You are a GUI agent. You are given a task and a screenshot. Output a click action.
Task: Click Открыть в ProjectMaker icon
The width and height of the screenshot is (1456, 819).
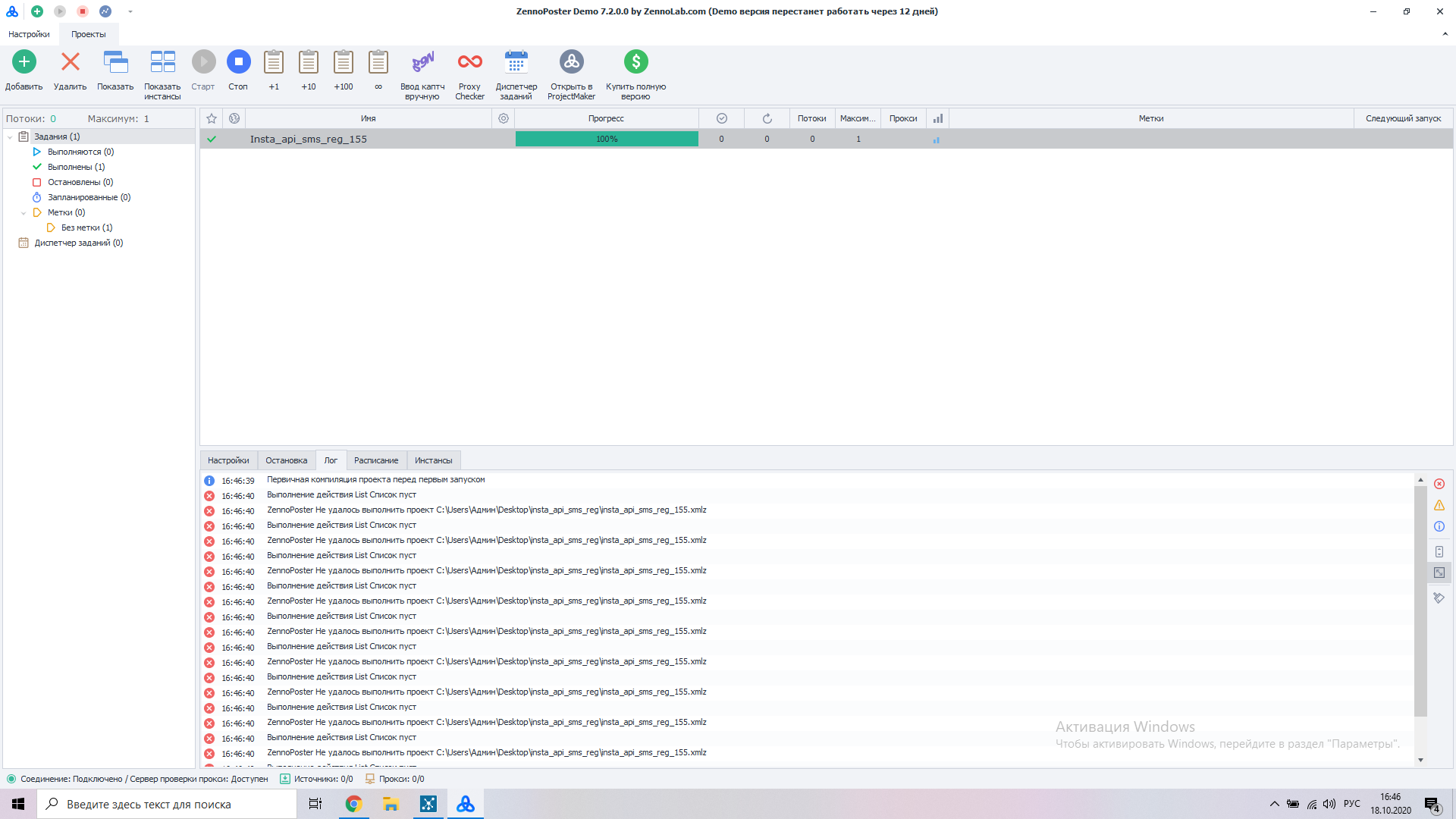[571, 61]
